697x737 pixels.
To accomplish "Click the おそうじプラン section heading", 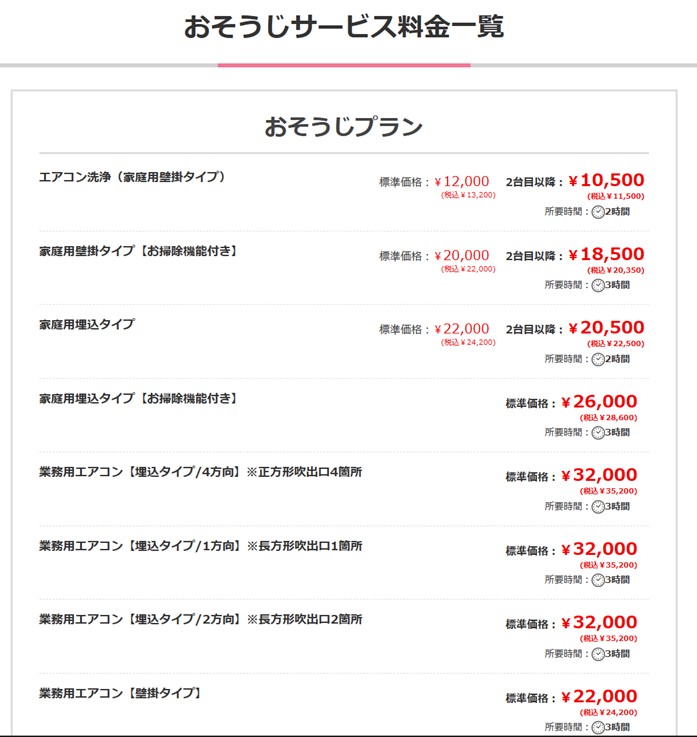I will pyautogui.click(x=343, y=127).
